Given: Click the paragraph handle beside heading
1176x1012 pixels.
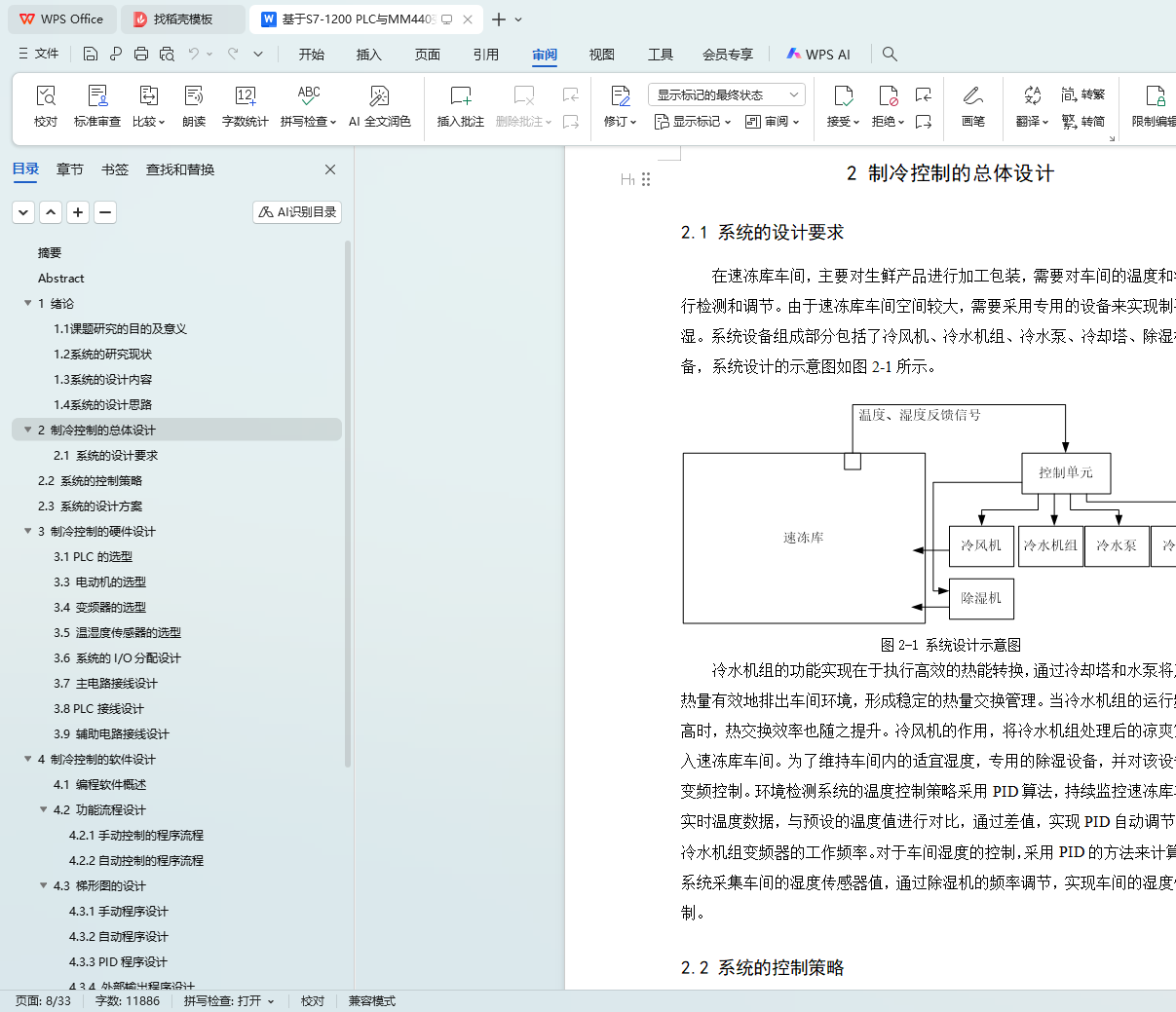Looking at the screenshot, I should [x=646, y=179].
